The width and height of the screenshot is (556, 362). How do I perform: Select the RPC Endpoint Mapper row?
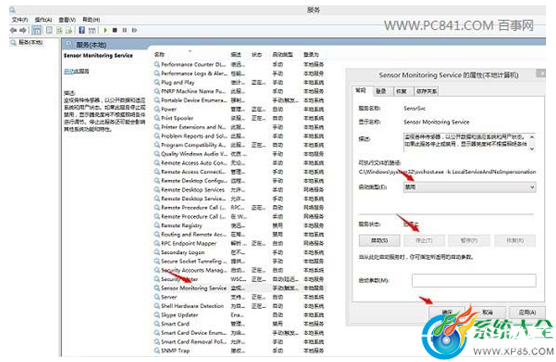click(239, 243)
